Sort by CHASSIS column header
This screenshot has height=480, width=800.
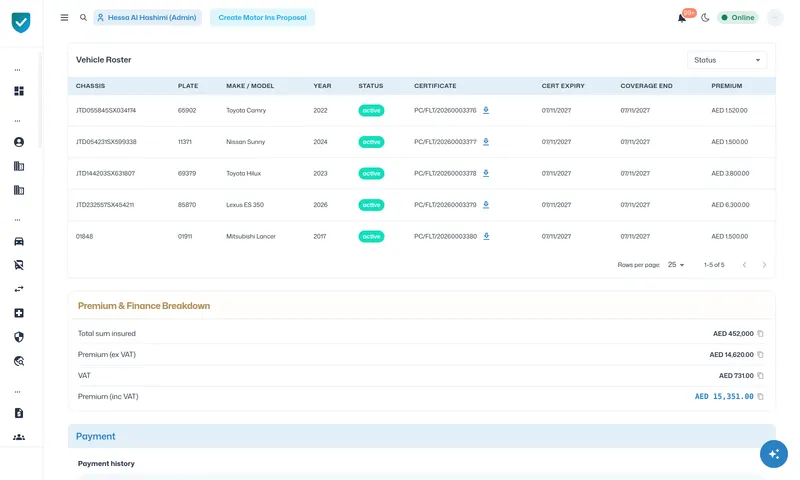(x=90, y=86)
